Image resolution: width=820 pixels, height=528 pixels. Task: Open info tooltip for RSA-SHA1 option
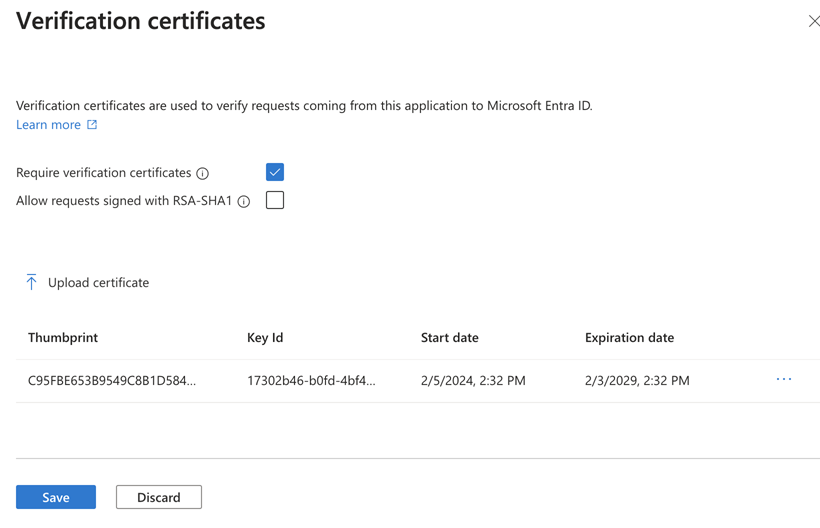point(244,202)
